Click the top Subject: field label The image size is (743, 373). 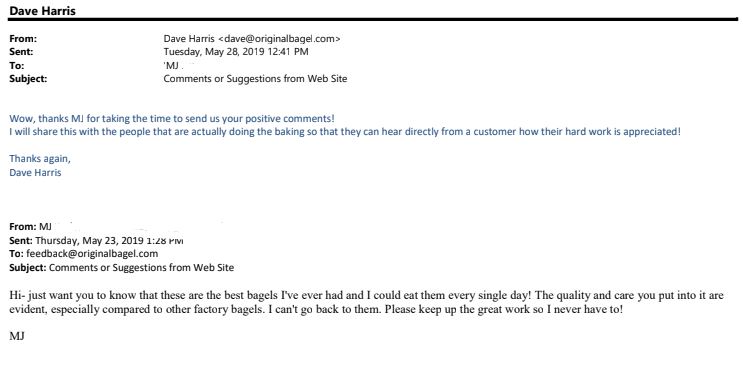28,79
